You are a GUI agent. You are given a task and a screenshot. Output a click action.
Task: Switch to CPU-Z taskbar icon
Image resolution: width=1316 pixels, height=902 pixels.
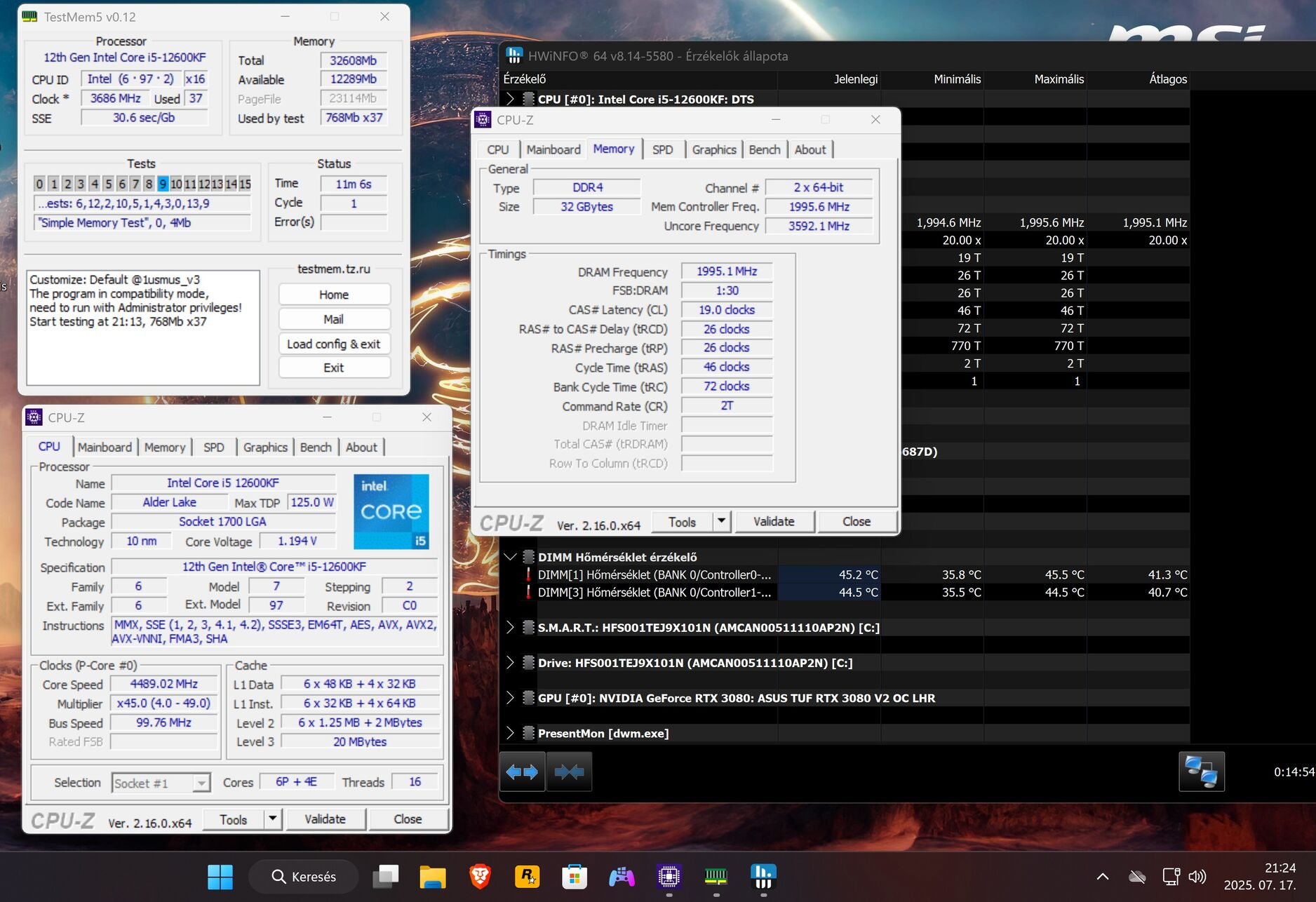(669, 877)
